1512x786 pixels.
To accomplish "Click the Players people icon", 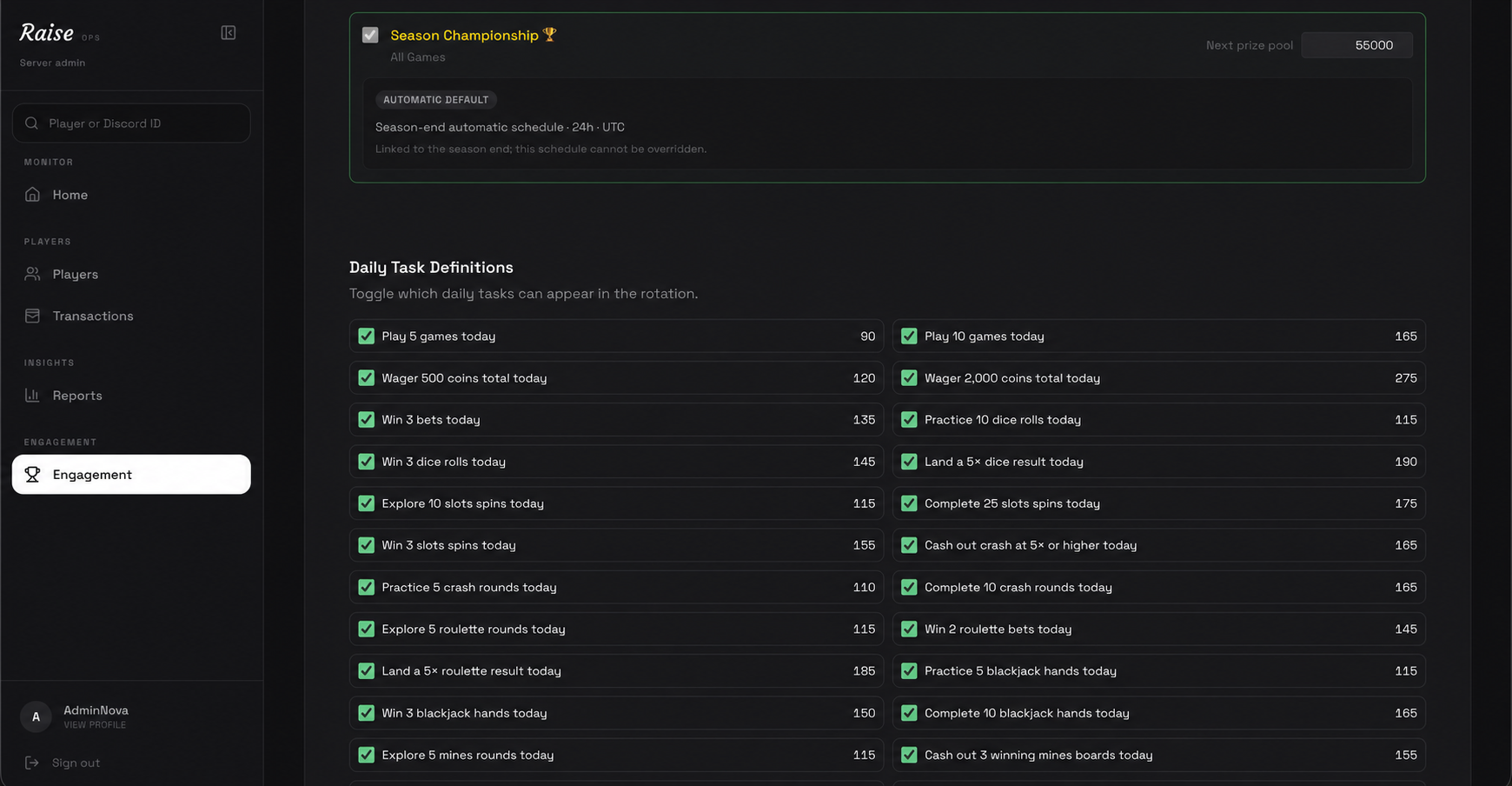I will click(x=32, y=274).
